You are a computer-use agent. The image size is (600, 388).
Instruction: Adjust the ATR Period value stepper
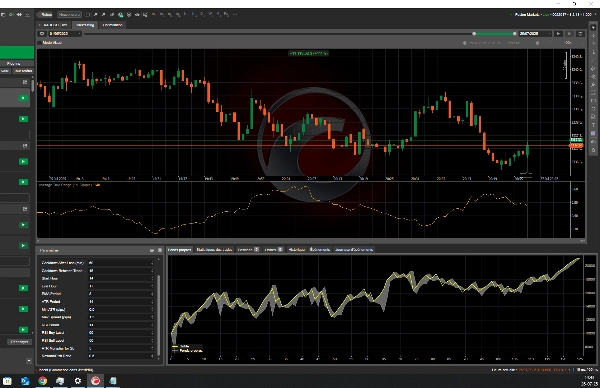tap(152, 302)
